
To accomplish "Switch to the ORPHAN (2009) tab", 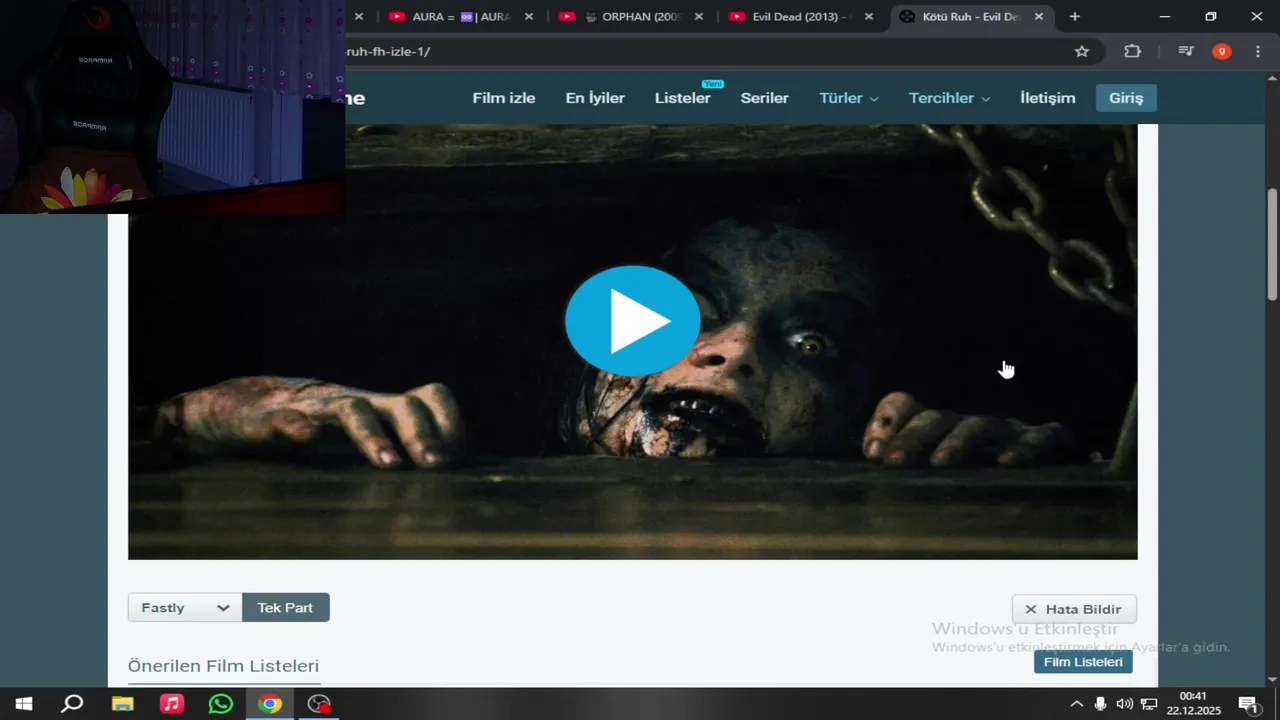I will coord(630,17).
